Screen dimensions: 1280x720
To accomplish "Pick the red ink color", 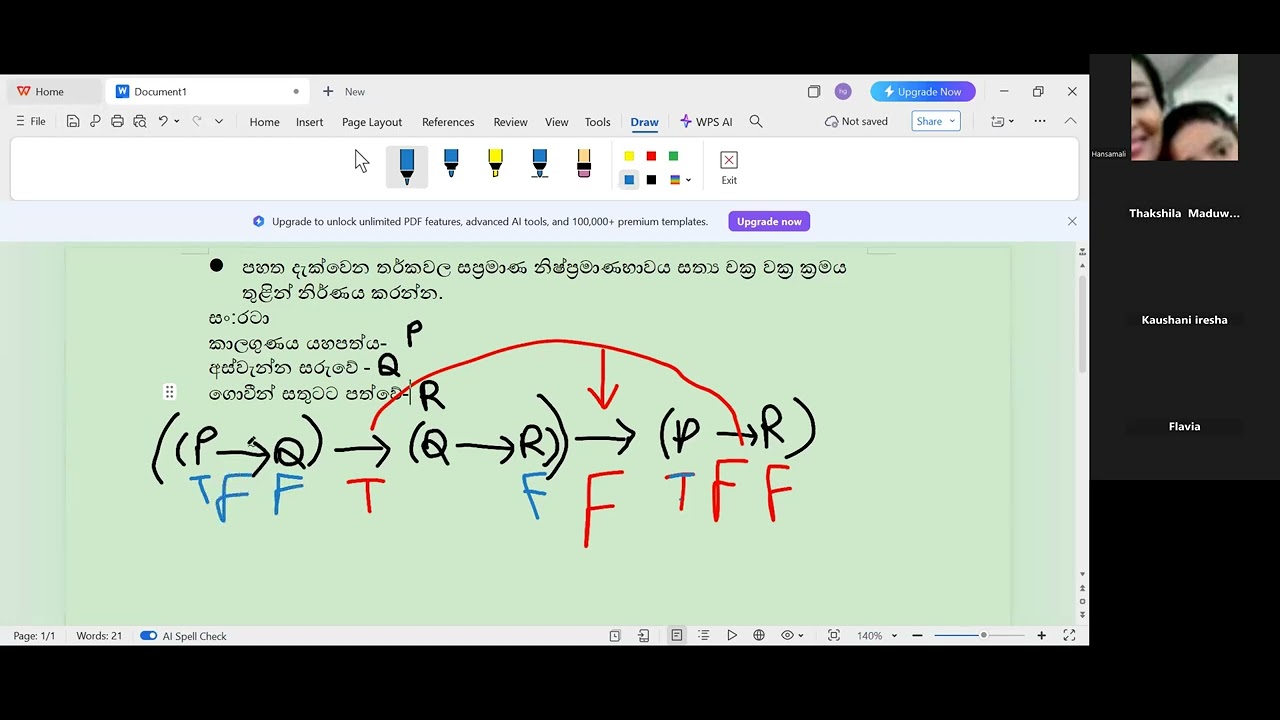I will pyautogui.click(x=651, y=156).
